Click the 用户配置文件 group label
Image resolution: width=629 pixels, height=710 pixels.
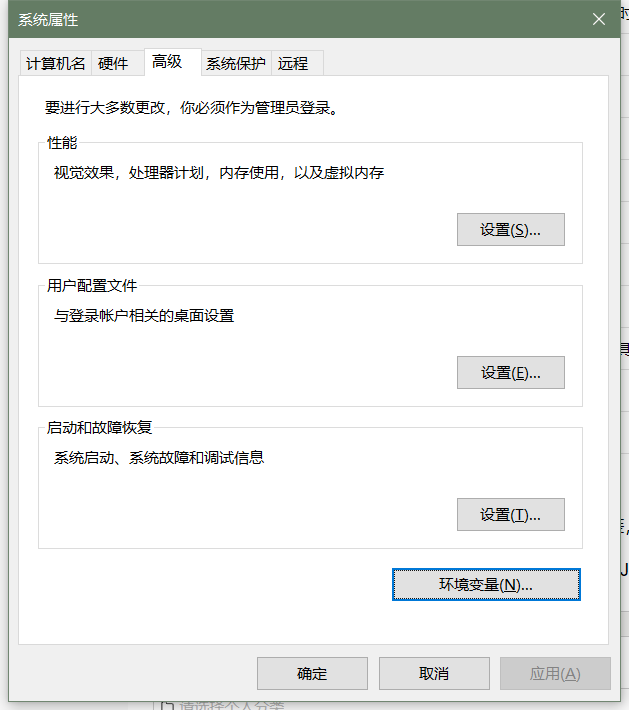click(x=92, y=285)
